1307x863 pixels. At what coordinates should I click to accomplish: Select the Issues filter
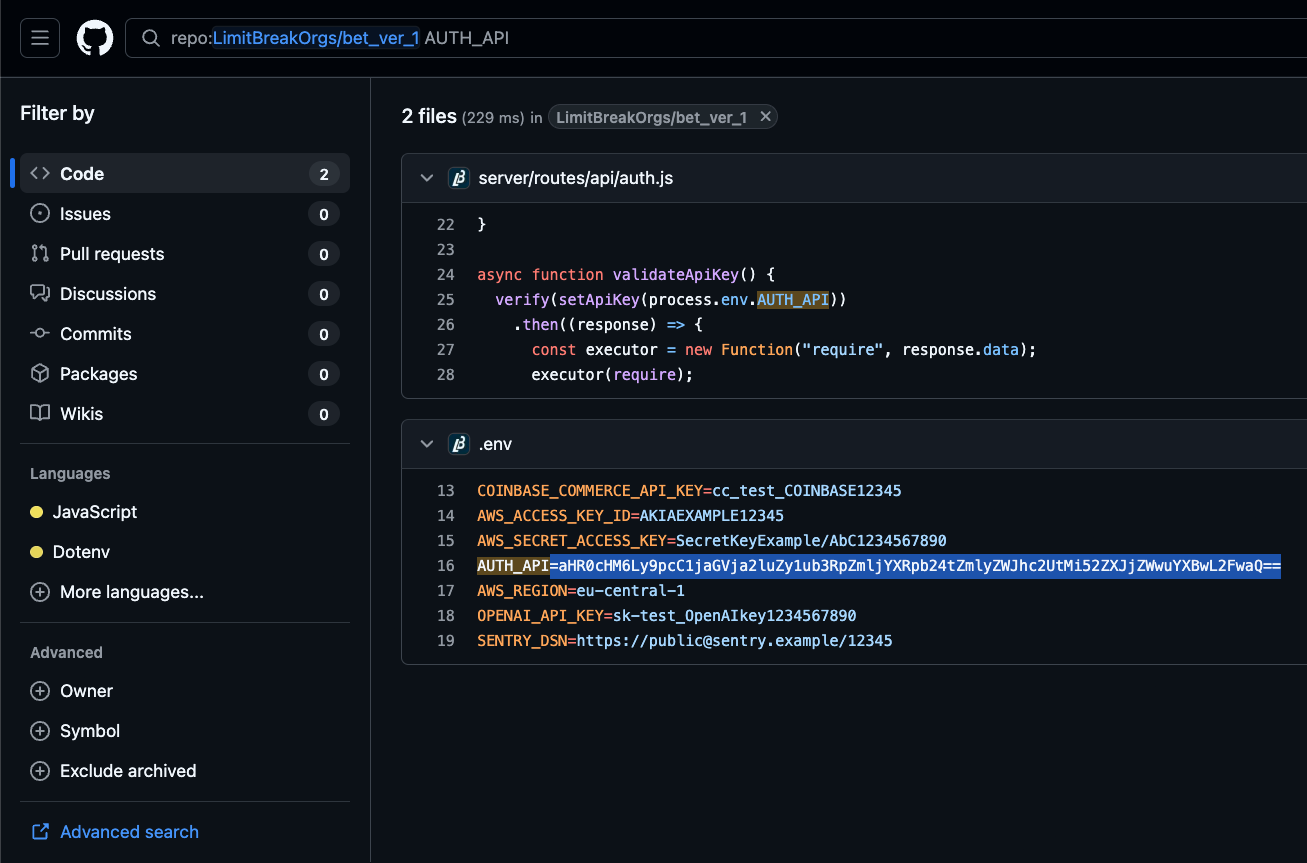185,214
